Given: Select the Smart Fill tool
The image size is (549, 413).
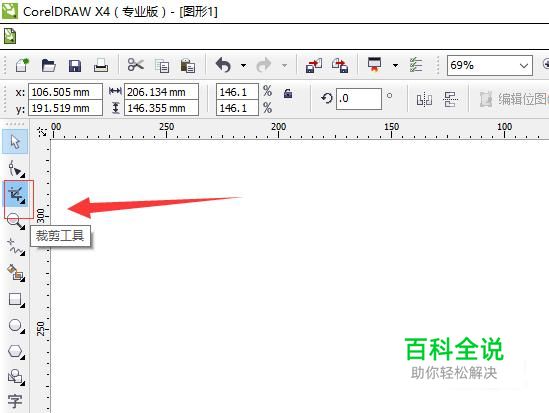Looking at the screenshot, I should 16,273.
